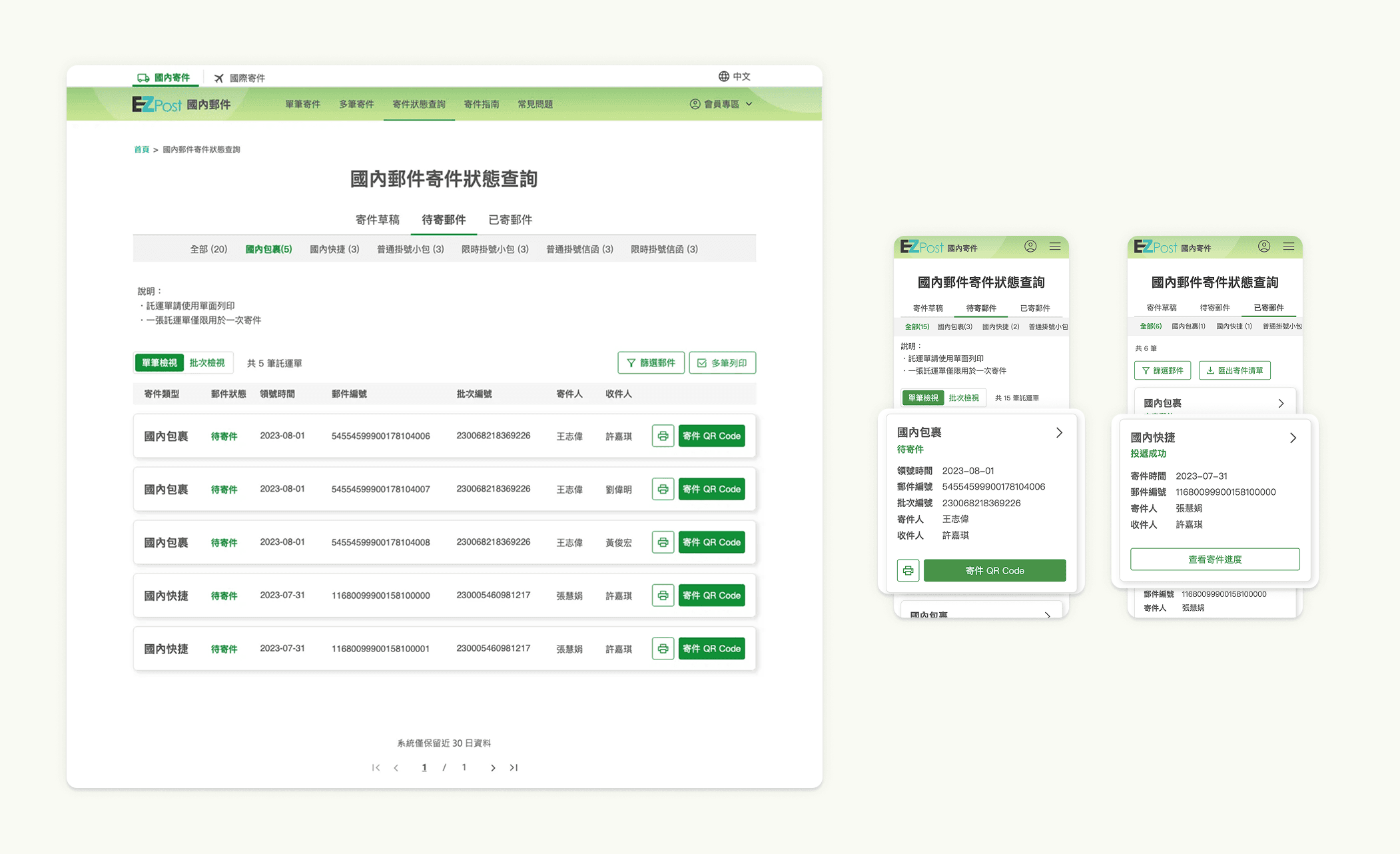Expand 國內包裹 card chevron on mobile
This screenshot has width=1400, height=854.
coord(1059,433)
